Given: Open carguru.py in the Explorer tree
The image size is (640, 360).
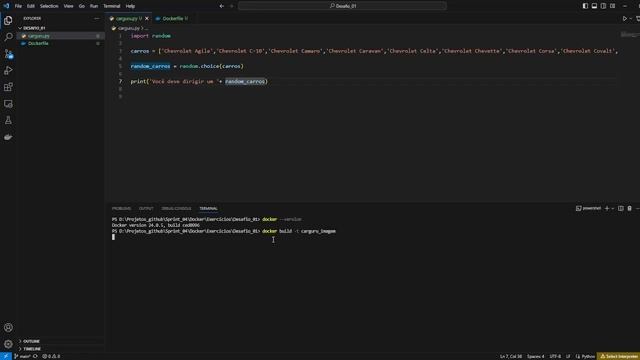Looking at the screenshot, I should [39, 36].
